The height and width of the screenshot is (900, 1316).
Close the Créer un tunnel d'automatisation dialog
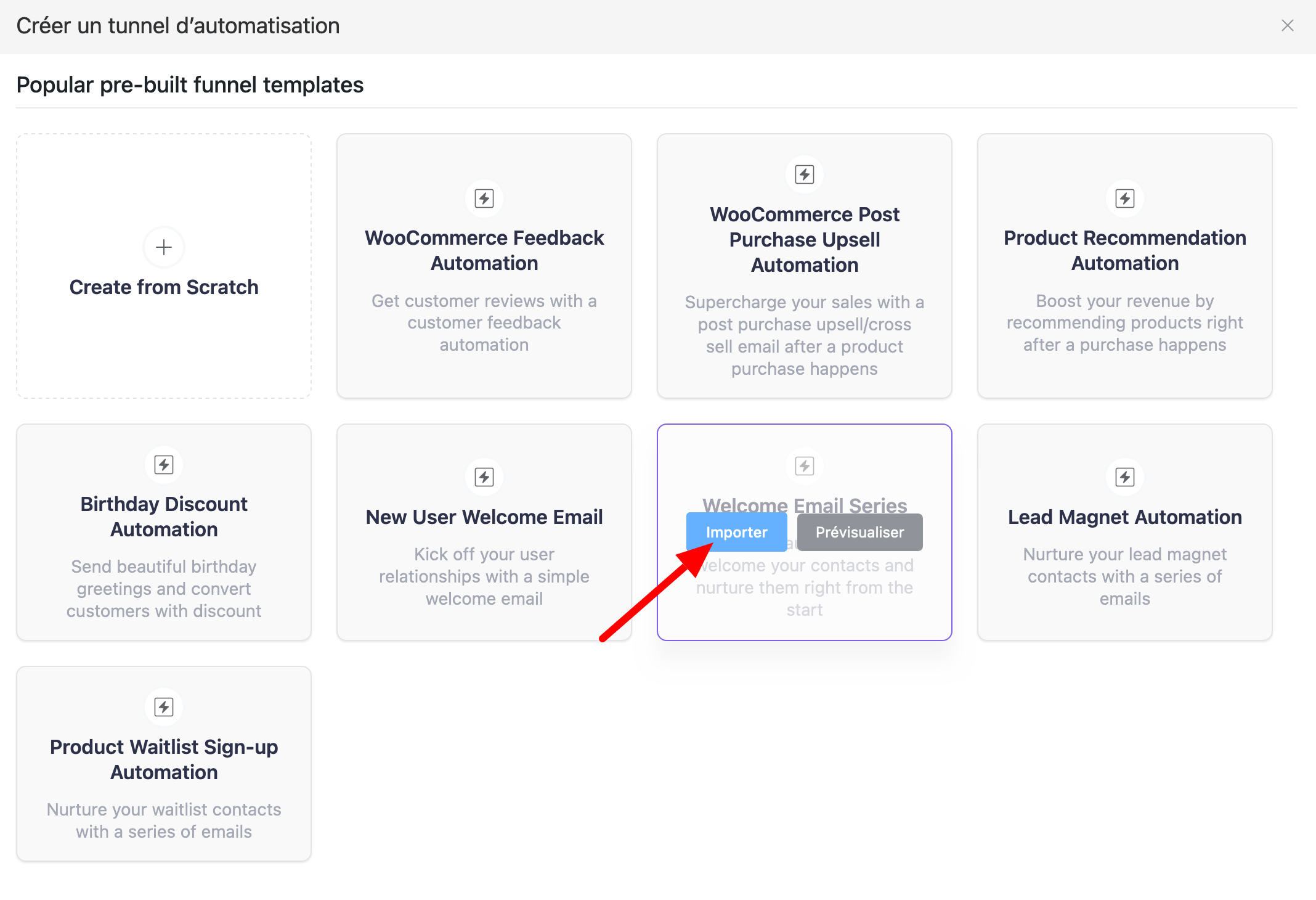1288,26
